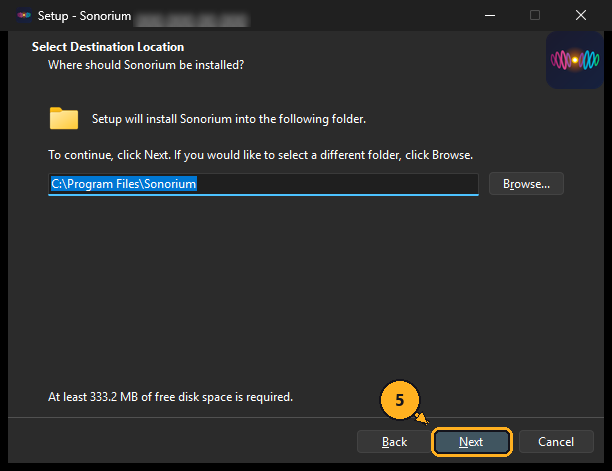Viewport: 612px width, 471px height.
Task: Click the yellow folder icon
Action: tap(64, 118)
